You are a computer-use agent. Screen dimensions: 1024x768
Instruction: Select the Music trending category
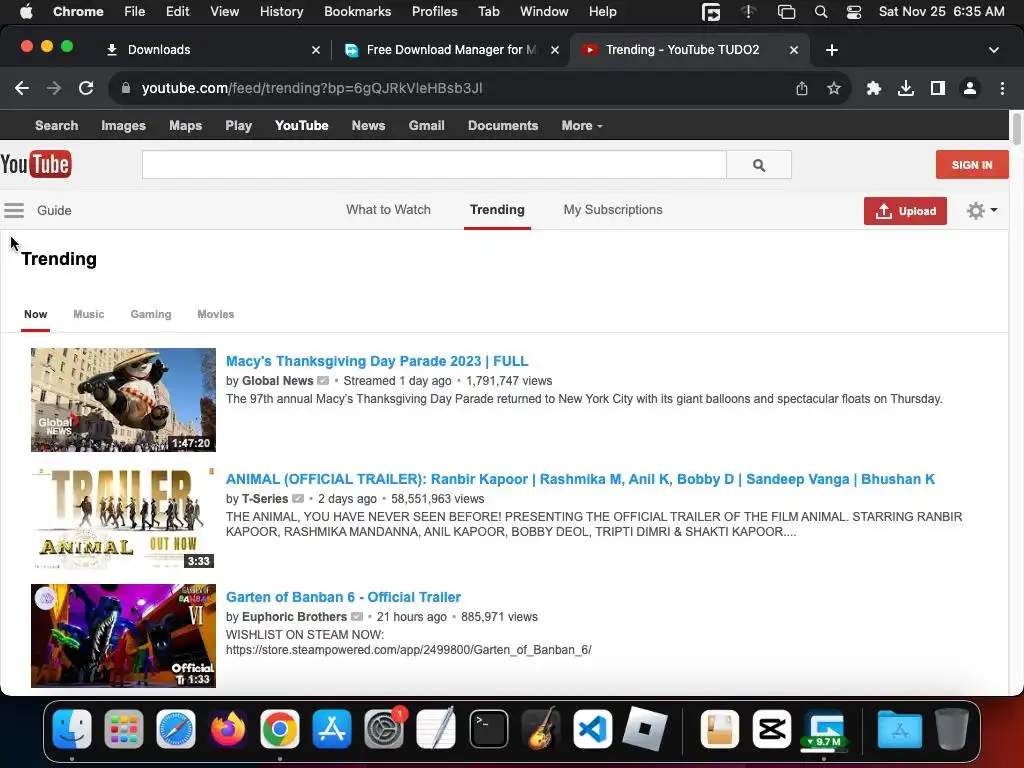click(x=89, y=314)
